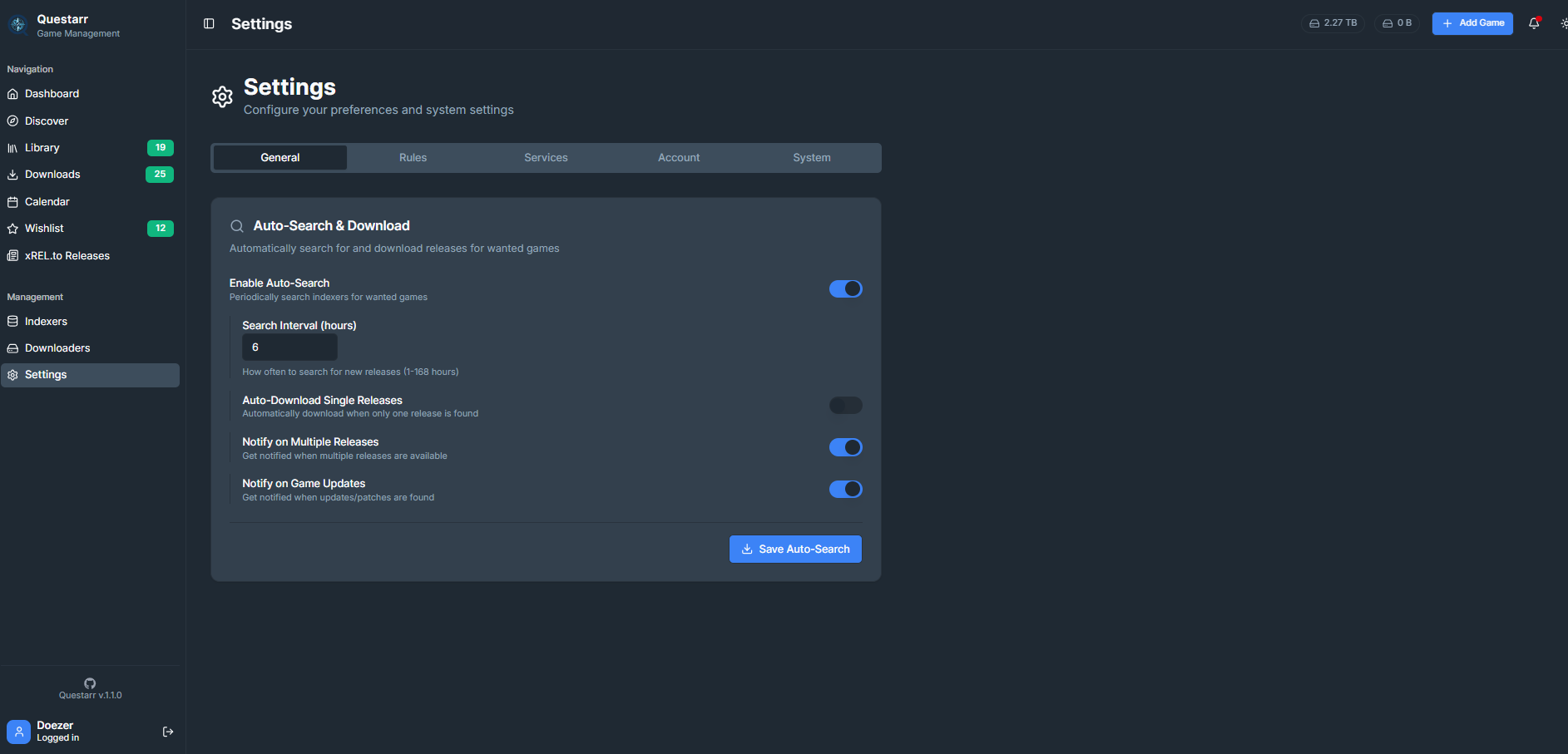The image size is (1568, 754).
Task: Switch to the Services tab
Action: (546, 158)
